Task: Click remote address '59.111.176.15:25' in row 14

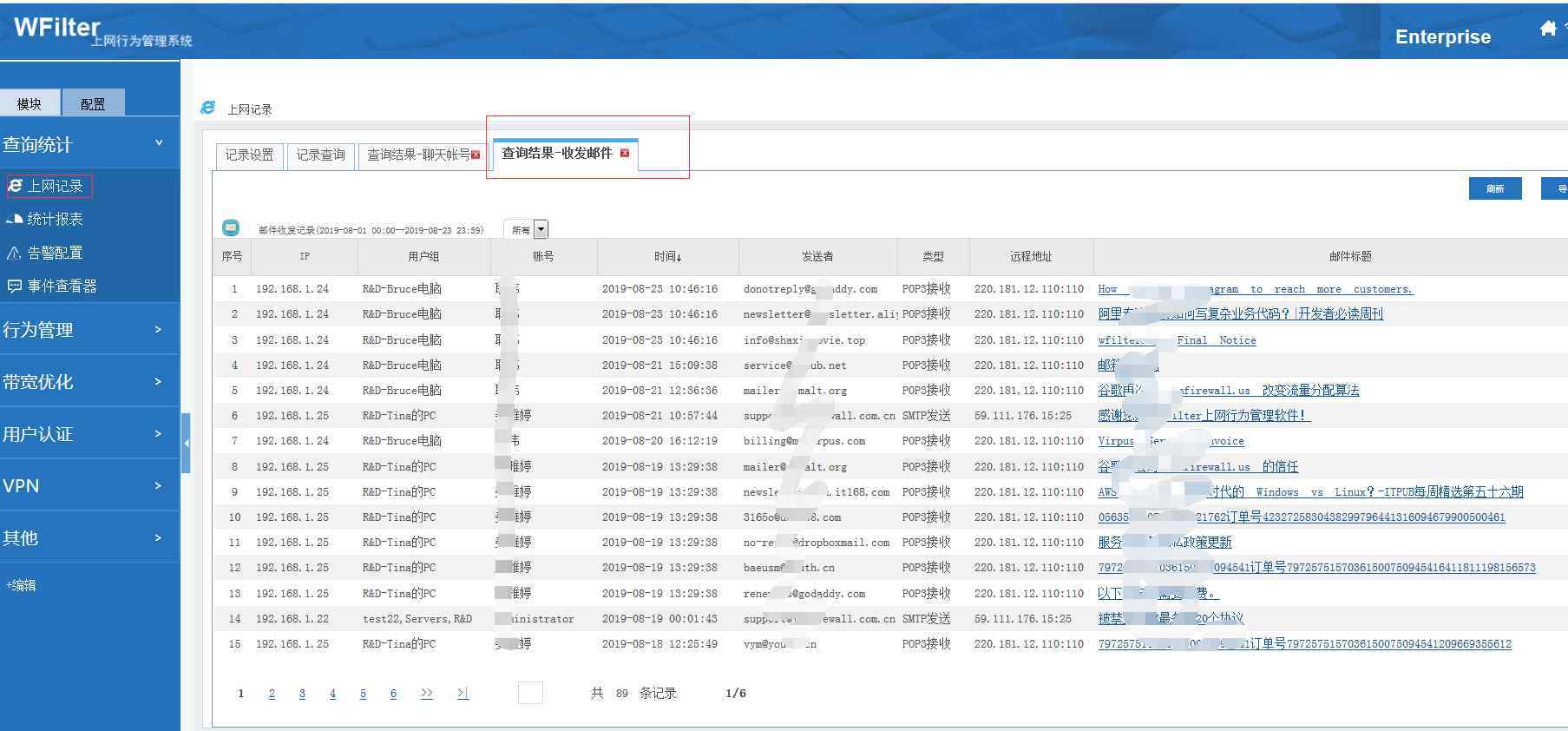Action: 1022,619
